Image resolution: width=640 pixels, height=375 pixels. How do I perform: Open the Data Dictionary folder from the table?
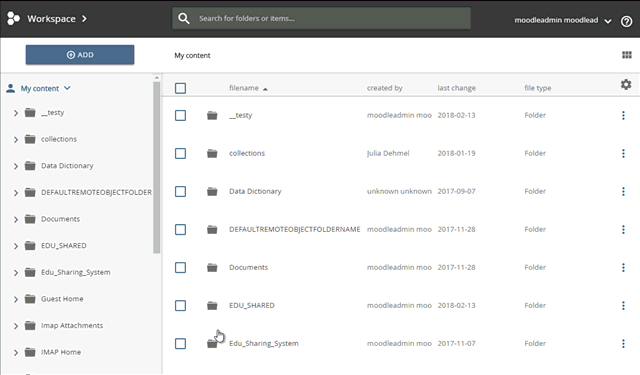click(x=255, y=191)
